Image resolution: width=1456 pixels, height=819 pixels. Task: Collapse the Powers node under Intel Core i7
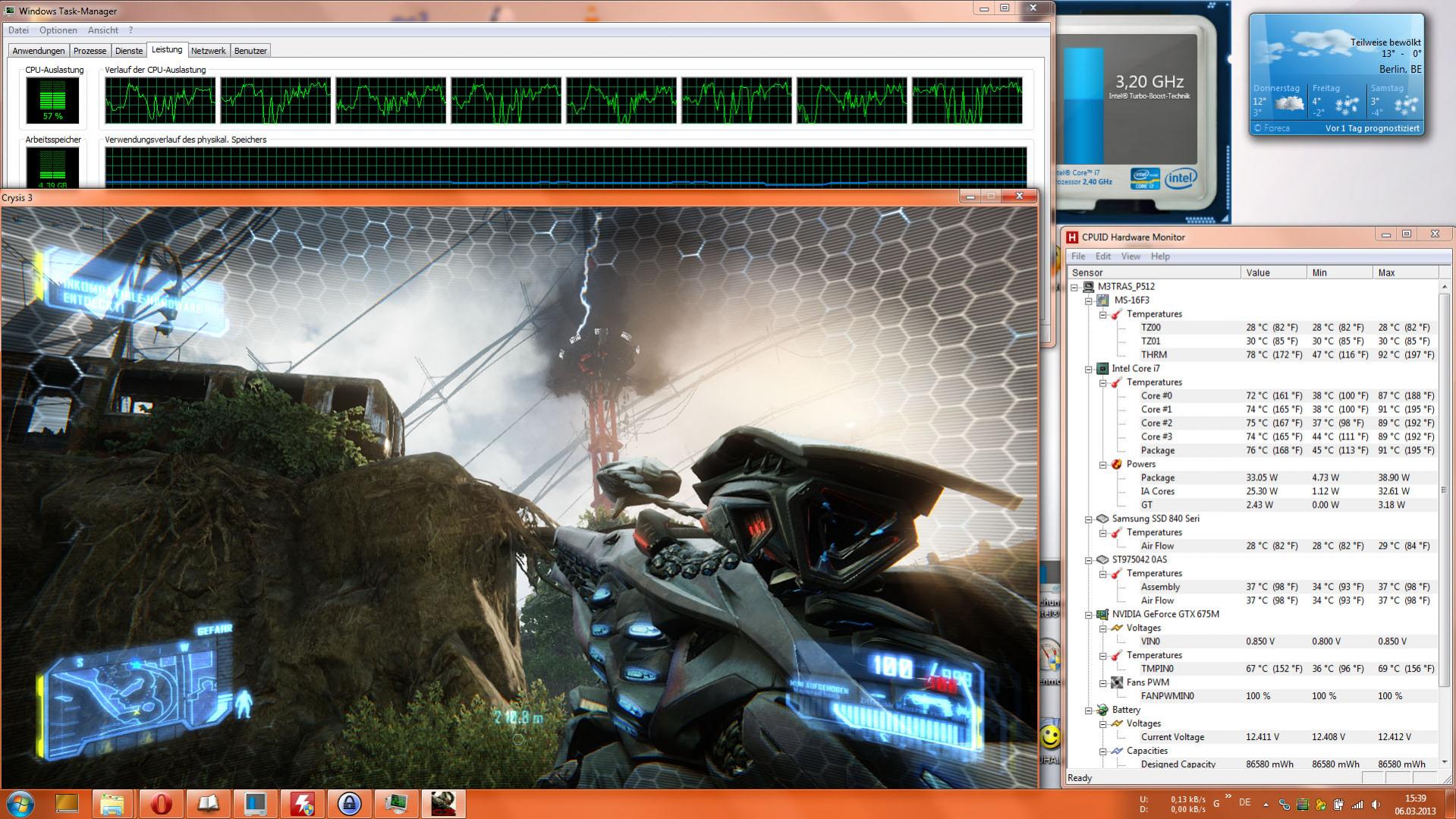click(x=1103, y=465)
